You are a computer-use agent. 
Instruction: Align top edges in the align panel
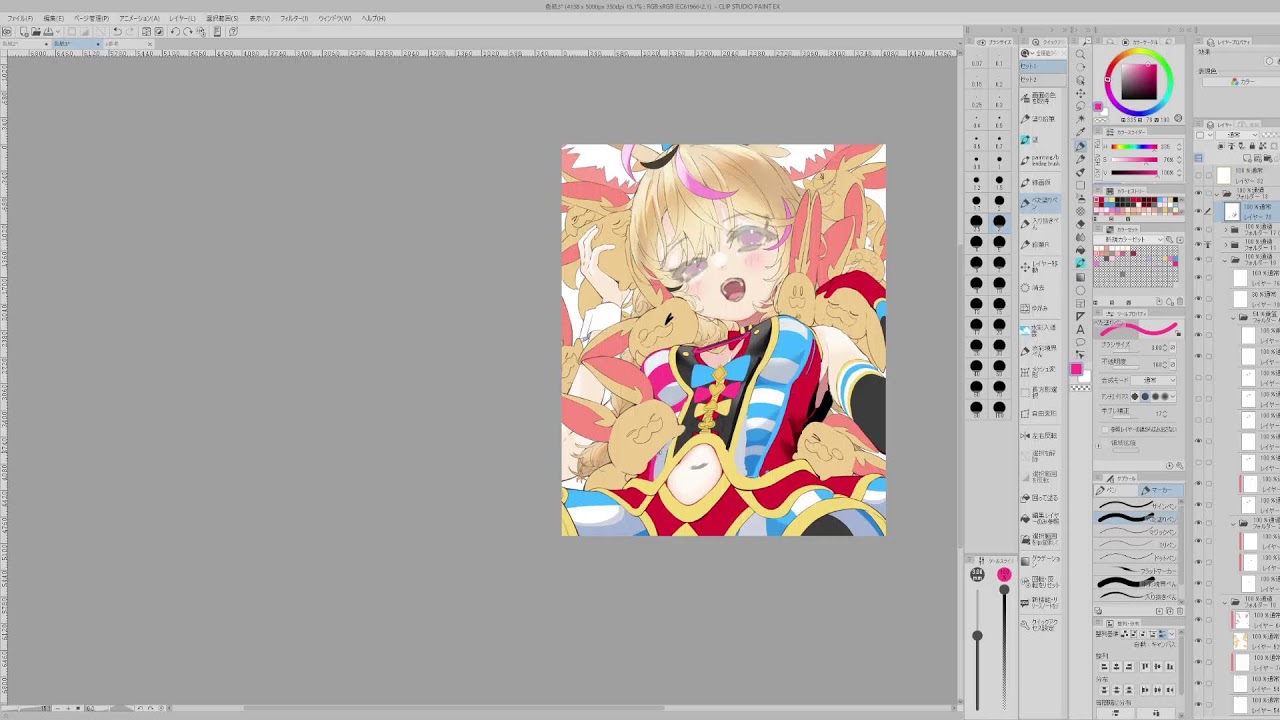click(x=1146, y=666)
